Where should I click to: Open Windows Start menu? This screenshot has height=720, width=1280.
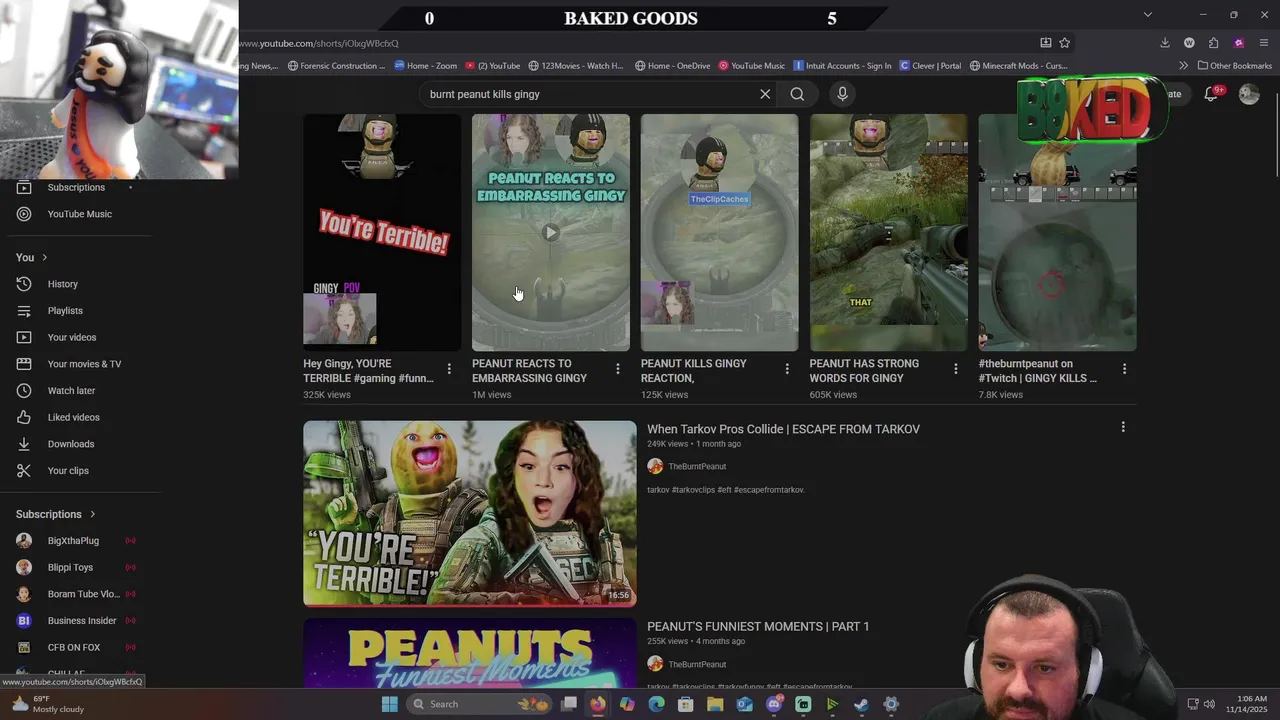click(389, 704)
